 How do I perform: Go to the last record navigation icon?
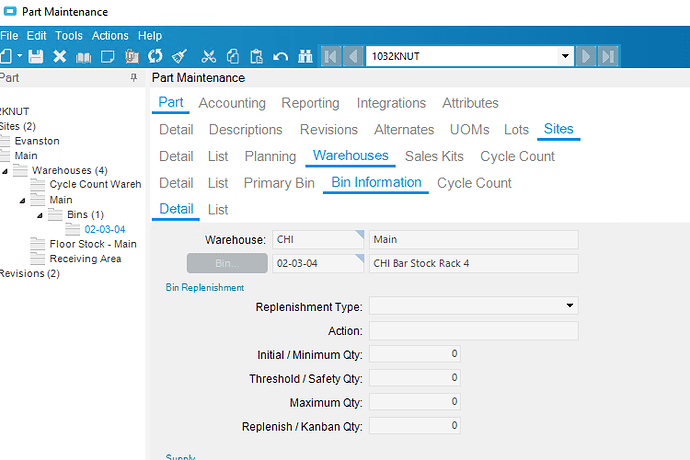[x=608, y=56]
